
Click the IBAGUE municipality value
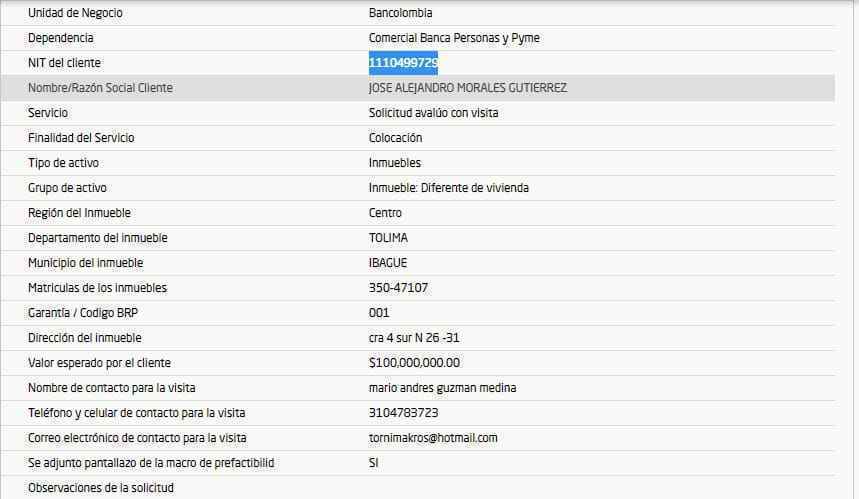[x=388, y=263]
